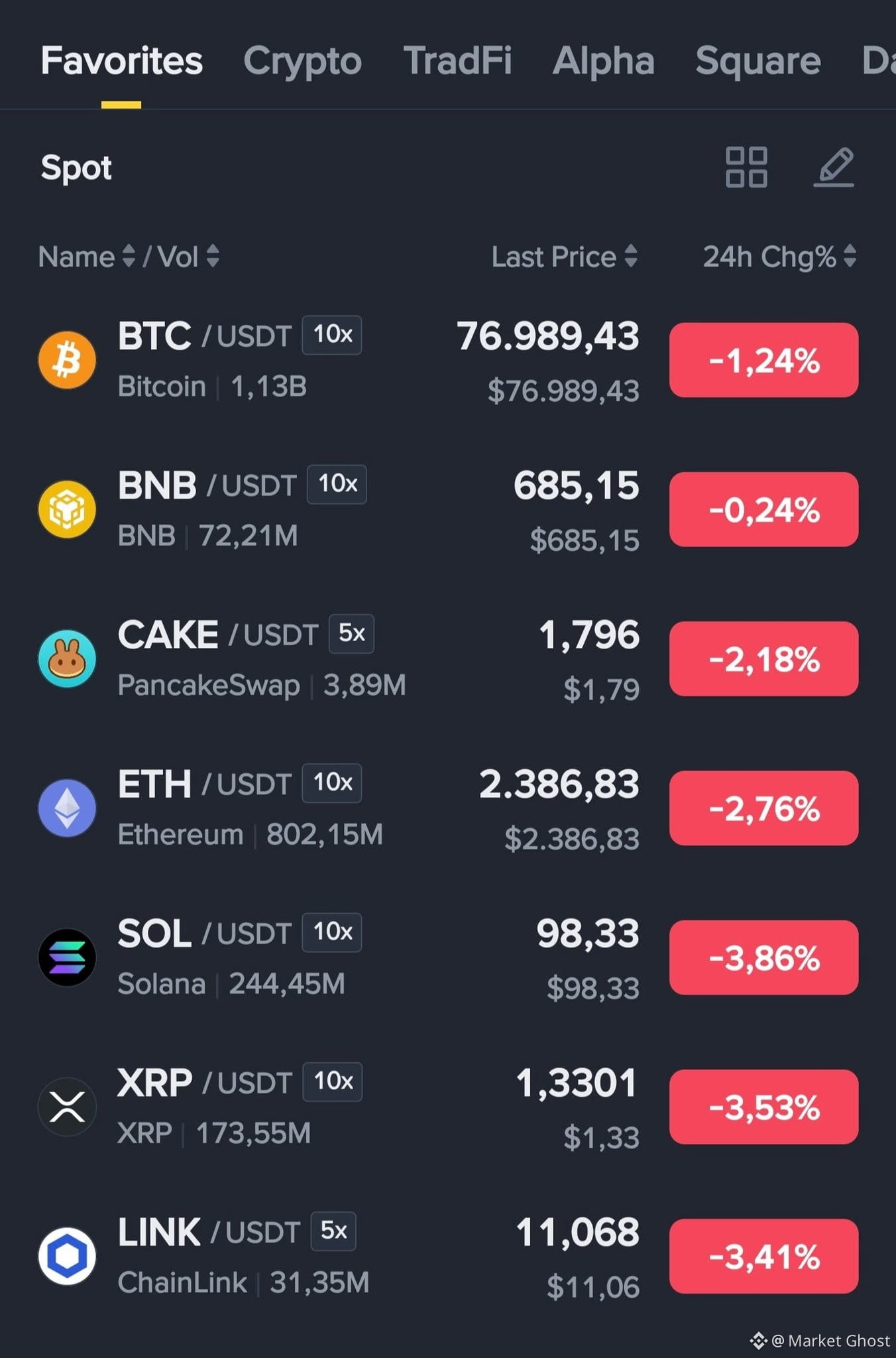Tap the ChainLink hexagon logo

(67, 1256)
